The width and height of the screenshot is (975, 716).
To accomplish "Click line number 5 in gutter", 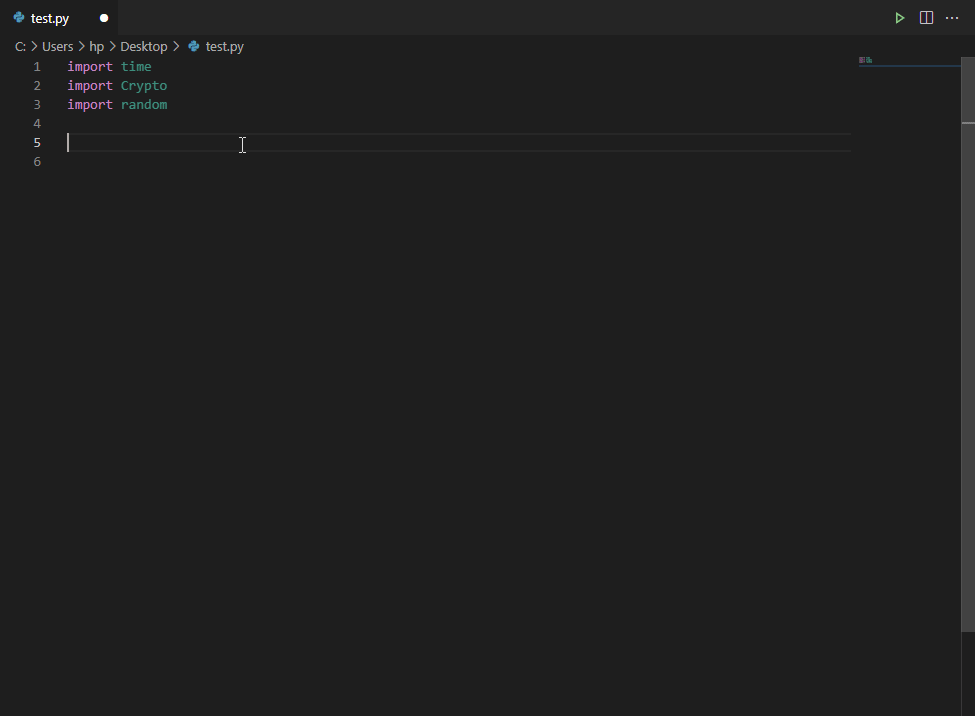I will point(37,143).
